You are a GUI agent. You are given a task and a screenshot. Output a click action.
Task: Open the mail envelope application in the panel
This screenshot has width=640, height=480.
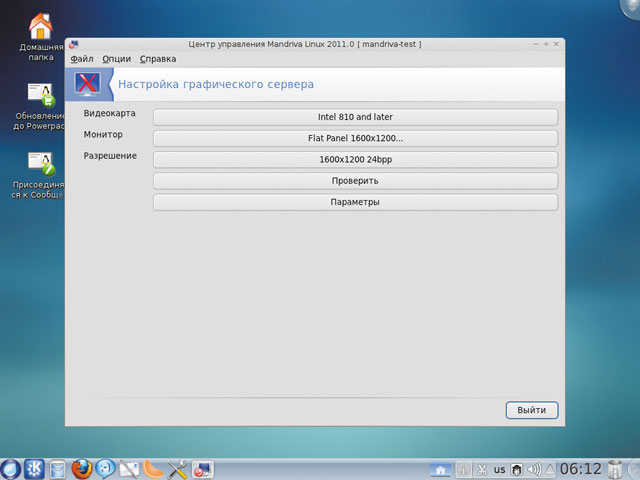coord(129,470)
